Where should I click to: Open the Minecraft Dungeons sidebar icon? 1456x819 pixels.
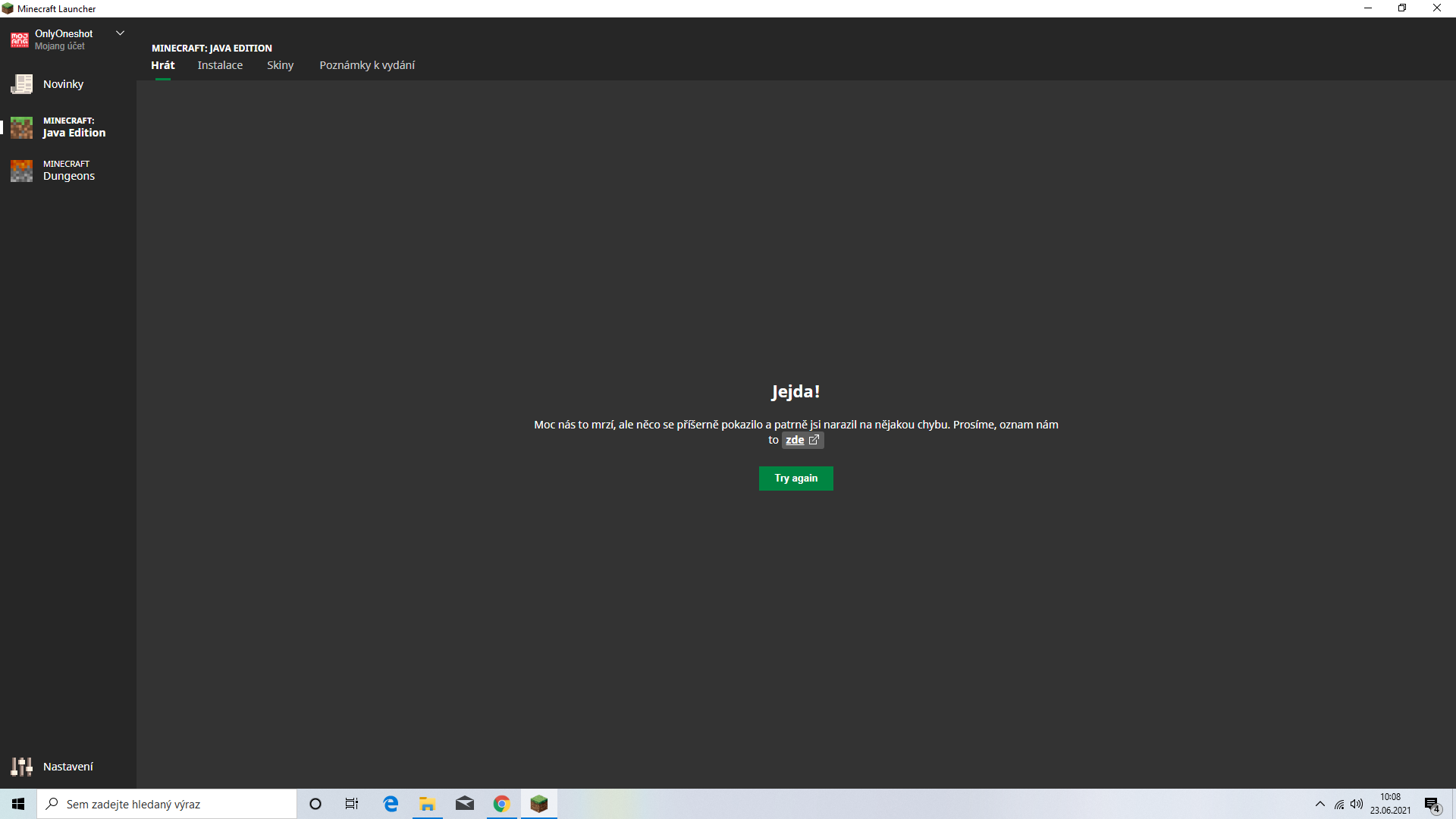[x=21, y=171]
